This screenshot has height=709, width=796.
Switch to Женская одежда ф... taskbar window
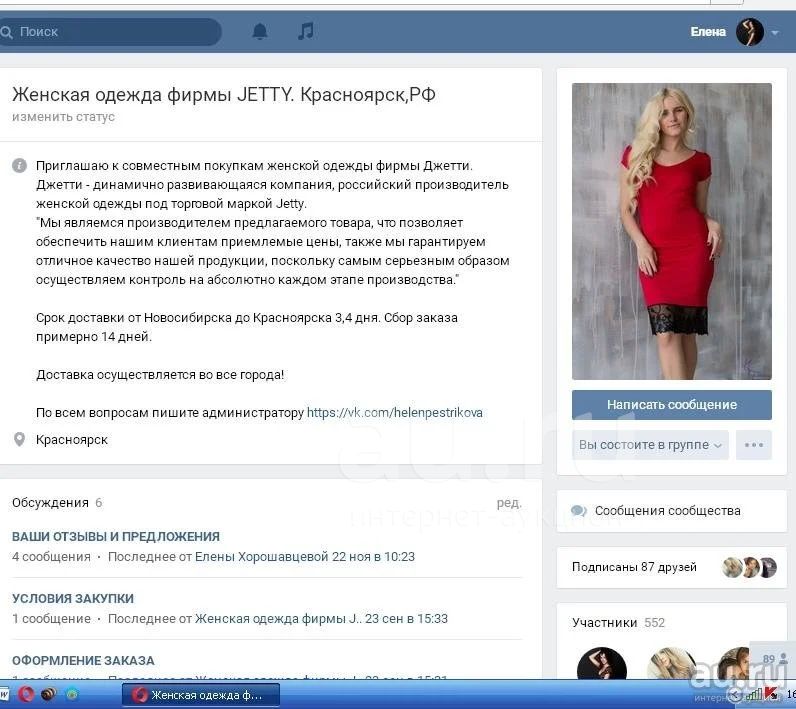coord(201,695)
